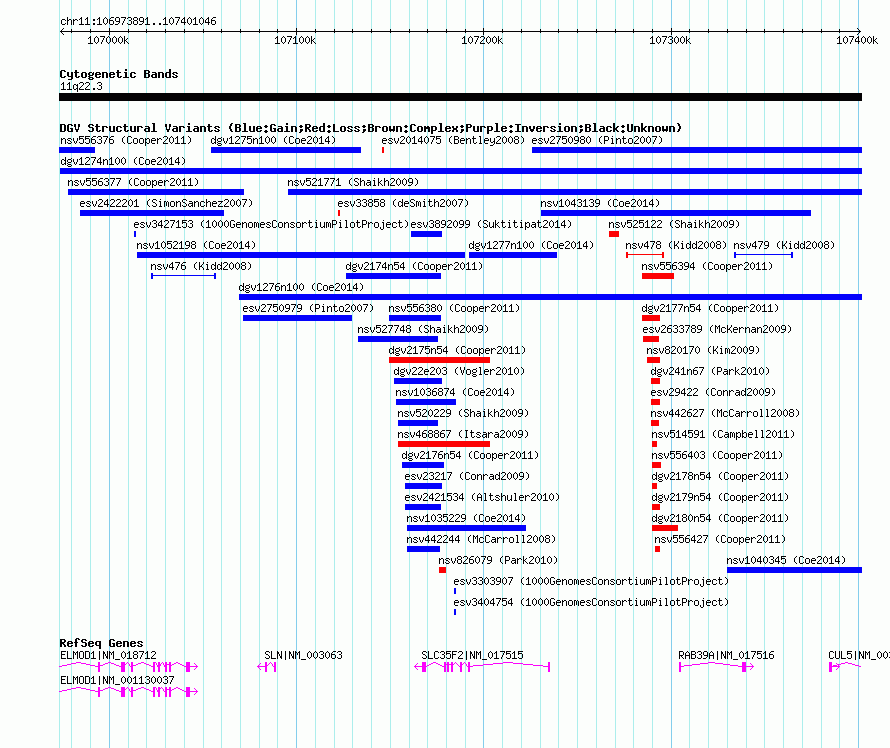Viewport: 890px width, 748px height.
Task: Click esv2421534 (Altshuler2010) label
Action: (x=482, y=497)
